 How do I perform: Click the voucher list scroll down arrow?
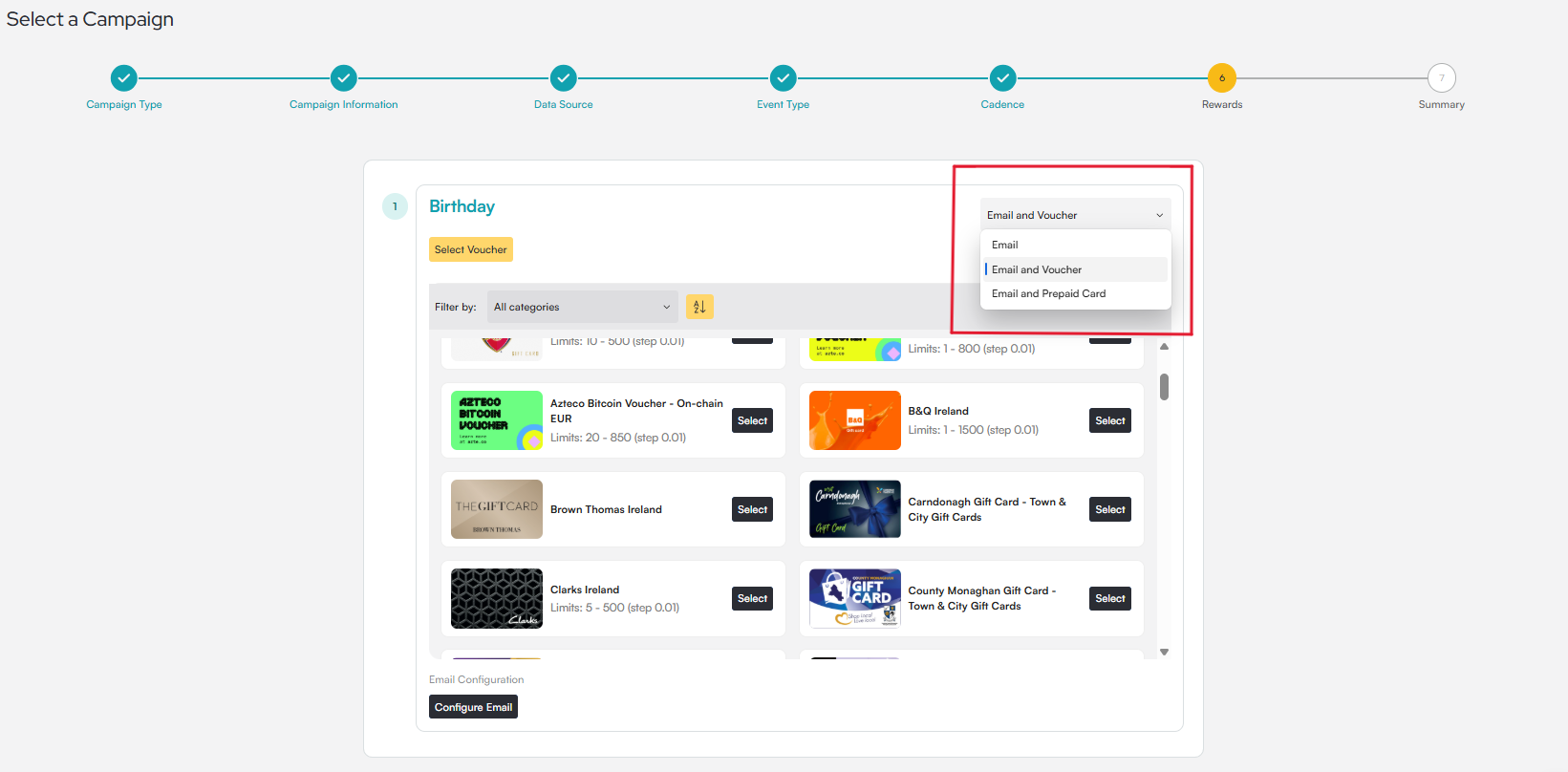click(1164, 652)
